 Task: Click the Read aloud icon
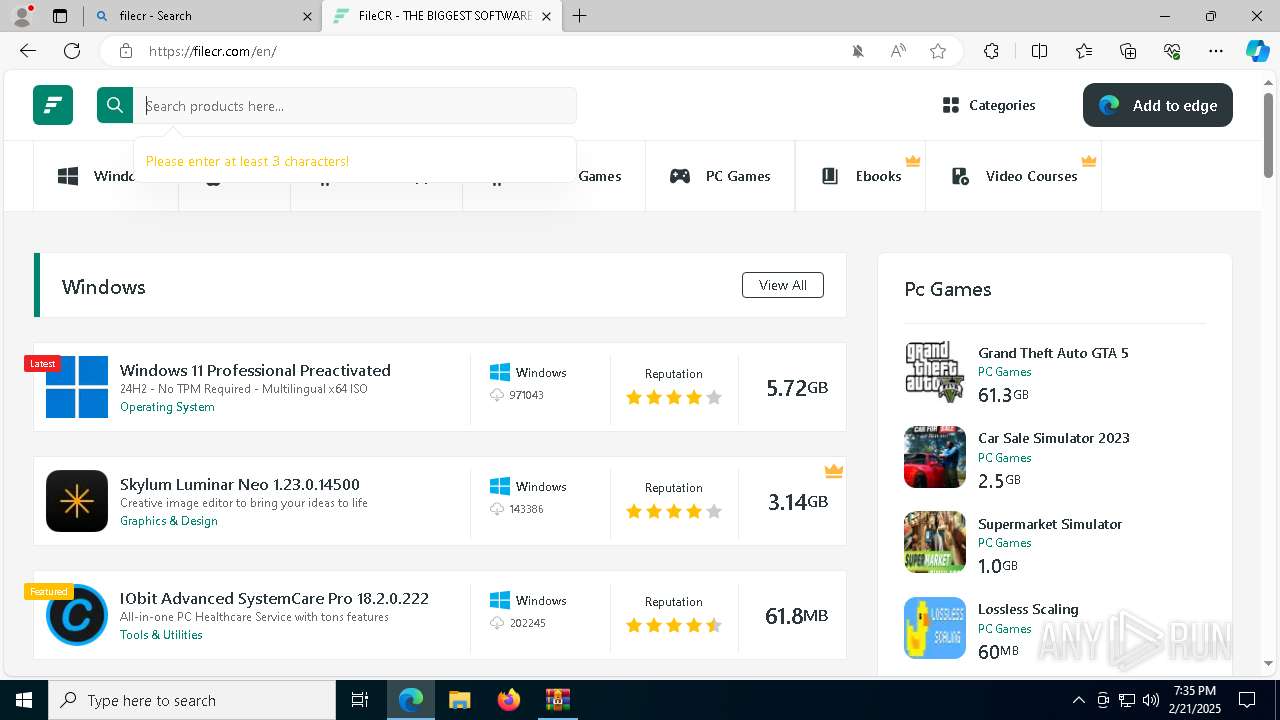[x=898, y=51]
